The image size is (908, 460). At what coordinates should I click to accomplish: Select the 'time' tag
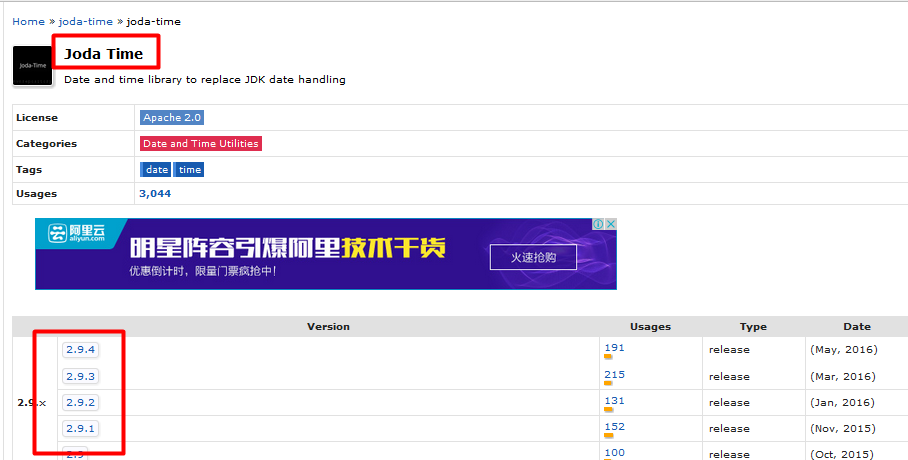[x=189, y=170]
